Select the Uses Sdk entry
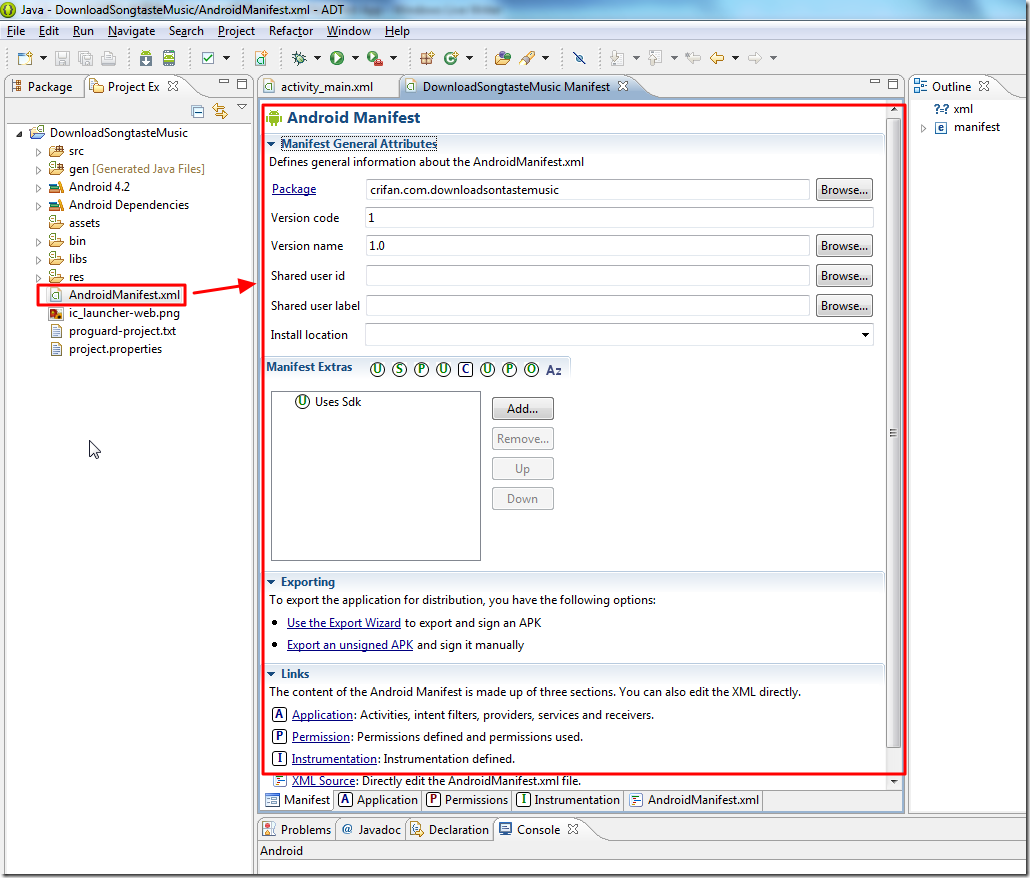 pyautogui.click(x=338, y=402)
